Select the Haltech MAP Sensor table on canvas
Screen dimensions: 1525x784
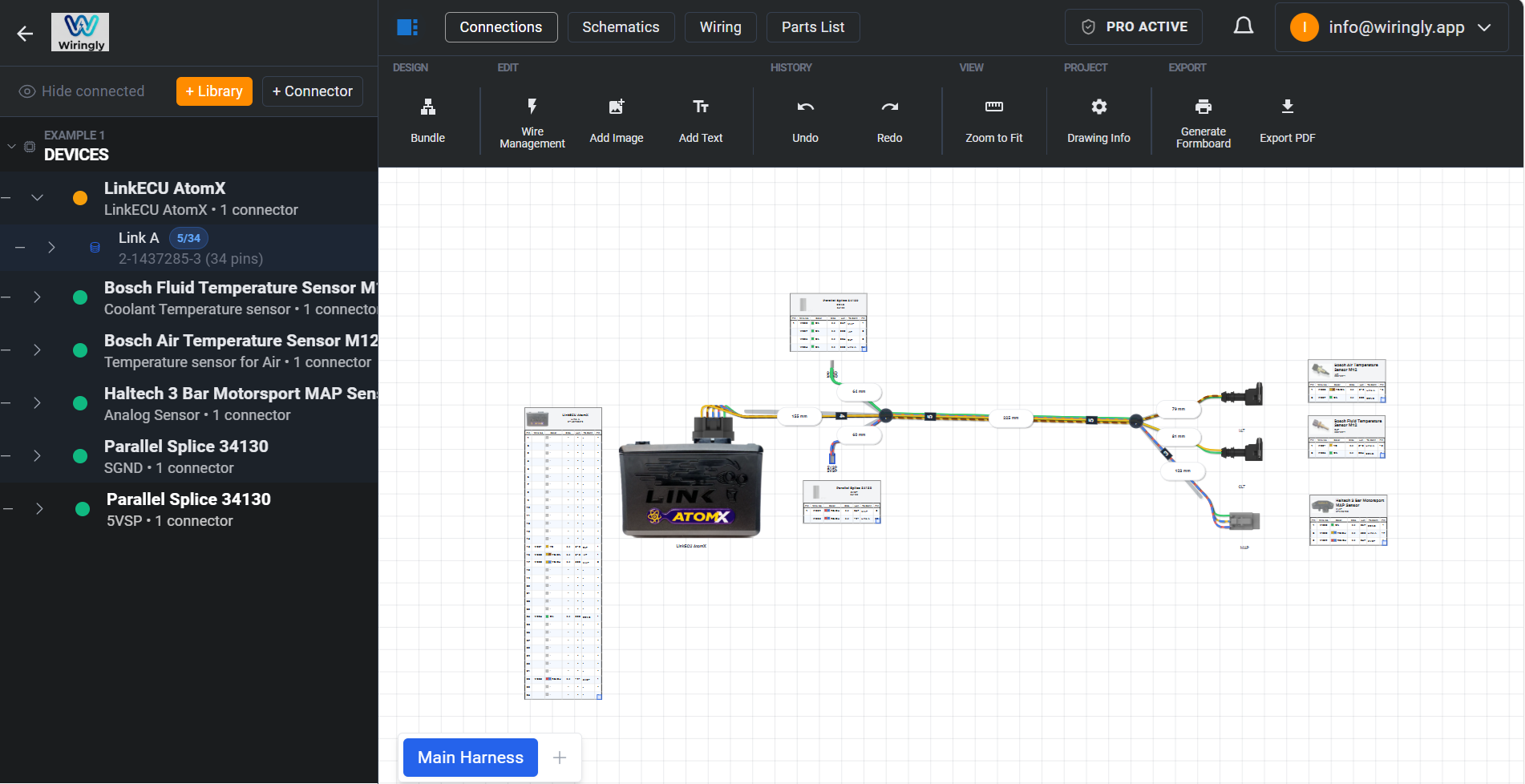1348,520
